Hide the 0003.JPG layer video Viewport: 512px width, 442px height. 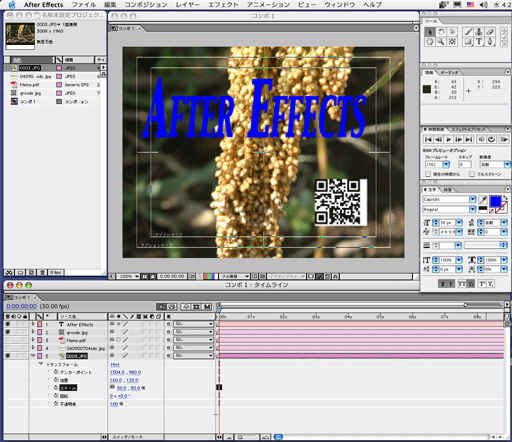pos(8,356)
